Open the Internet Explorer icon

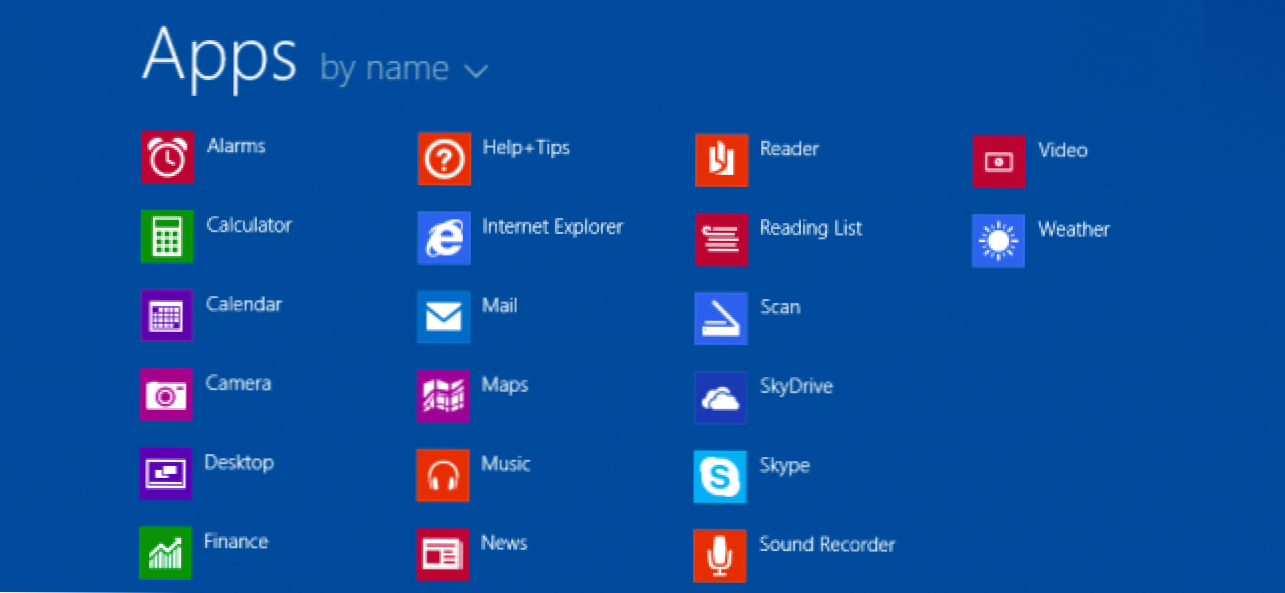pyautogui.click(x=443, y=238)
